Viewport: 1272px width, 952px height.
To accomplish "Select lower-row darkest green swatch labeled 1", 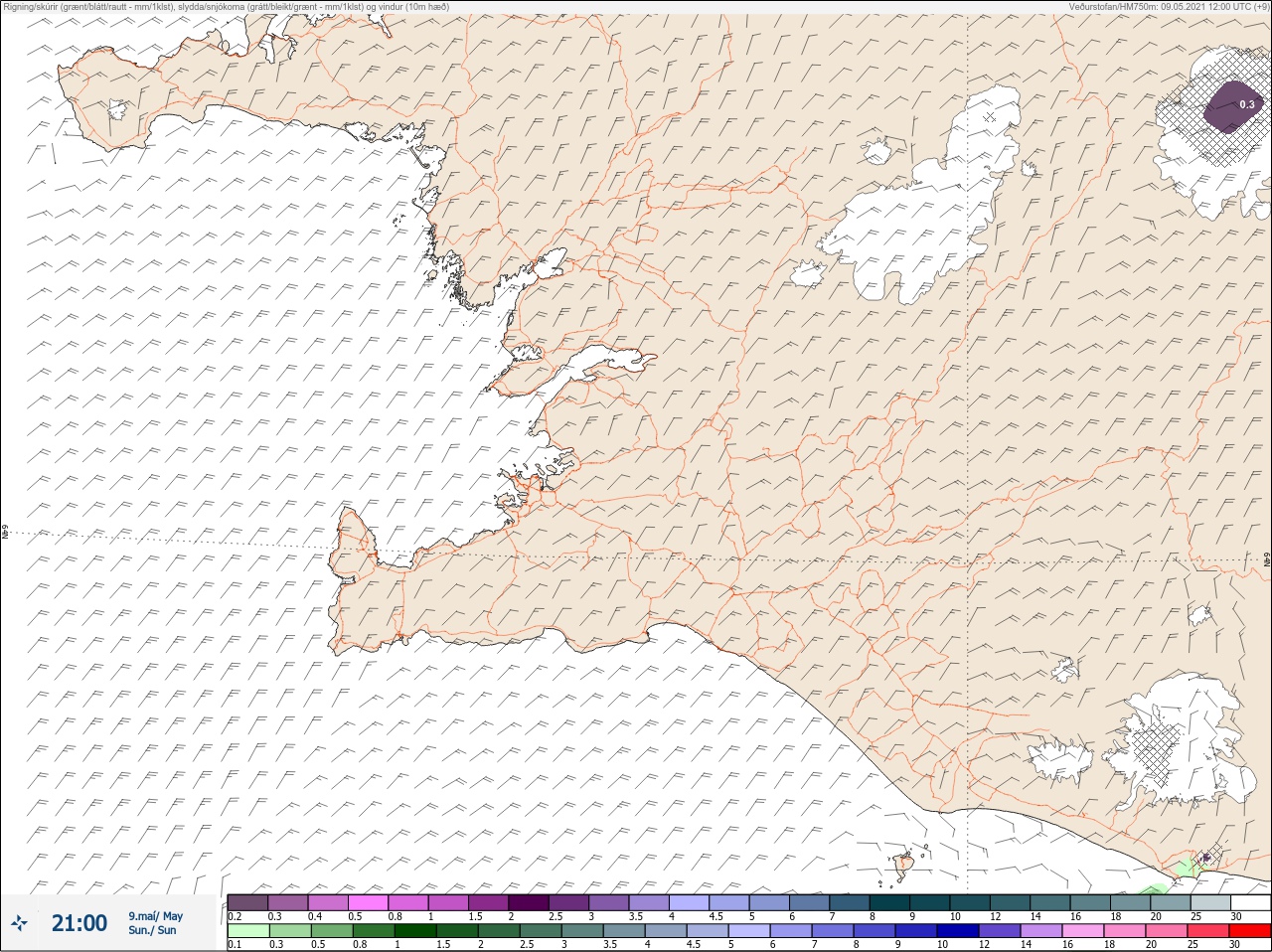I will 413,931.
